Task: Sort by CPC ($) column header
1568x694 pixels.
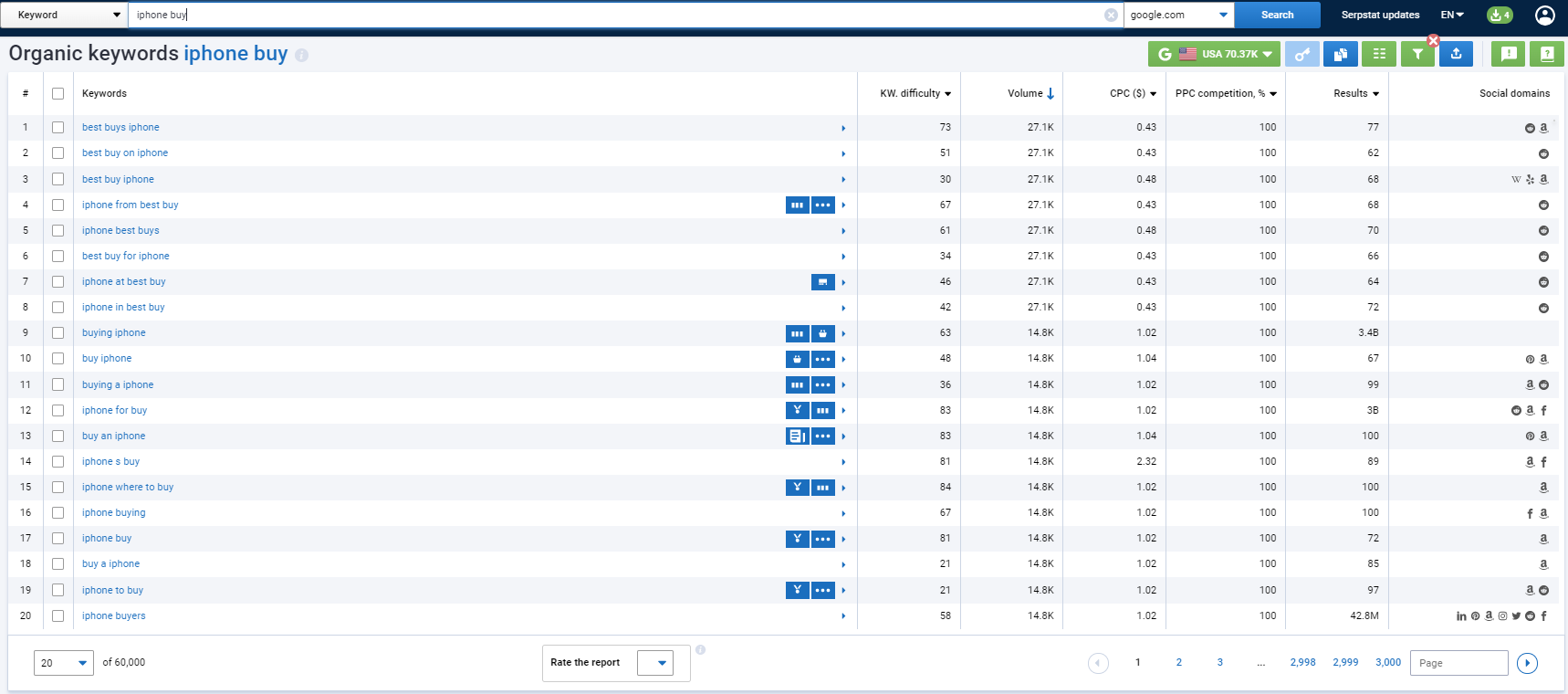Action: (x=1133, y=93)
